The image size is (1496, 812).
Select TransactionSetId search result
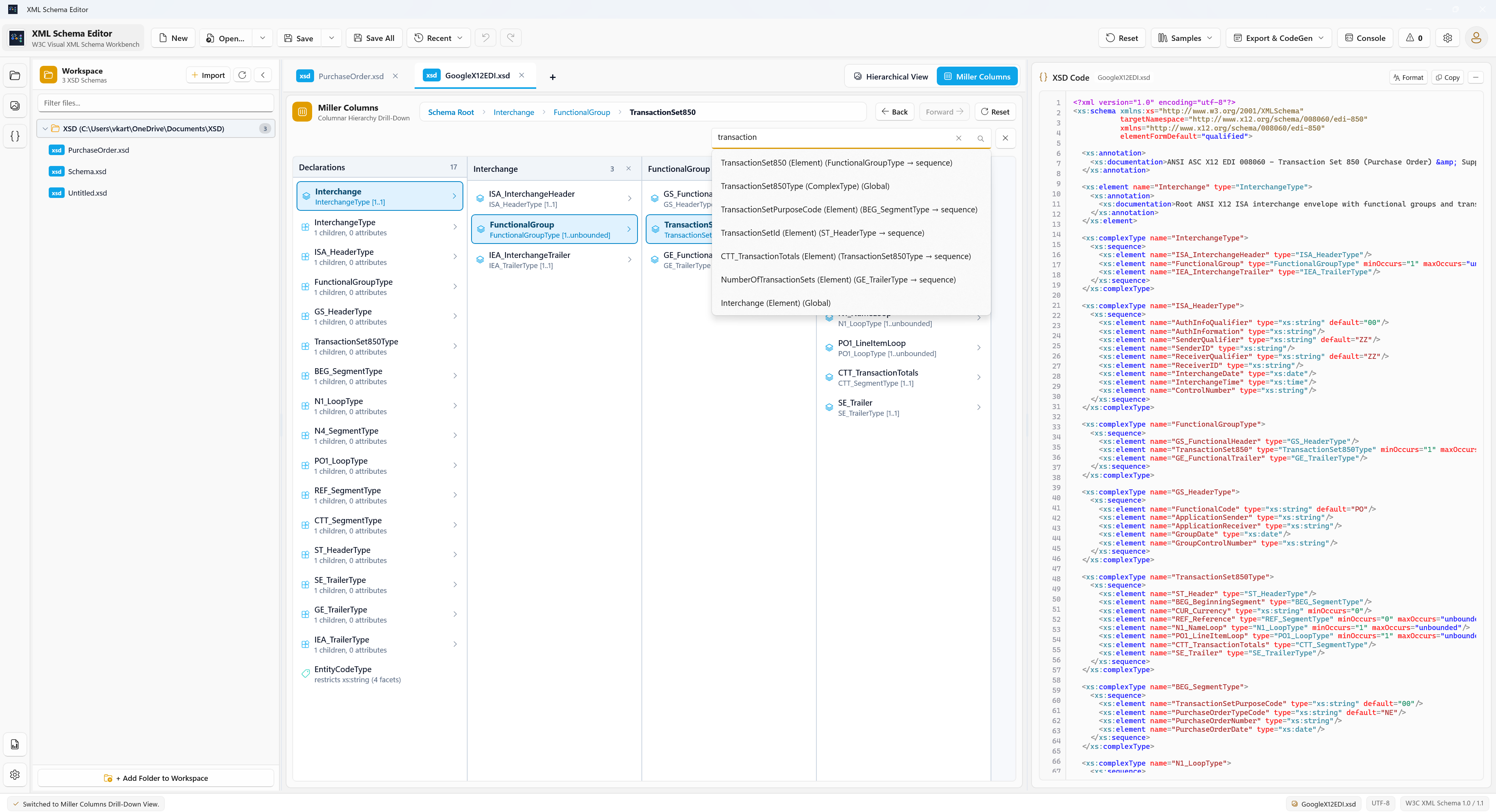click(851, 233)
